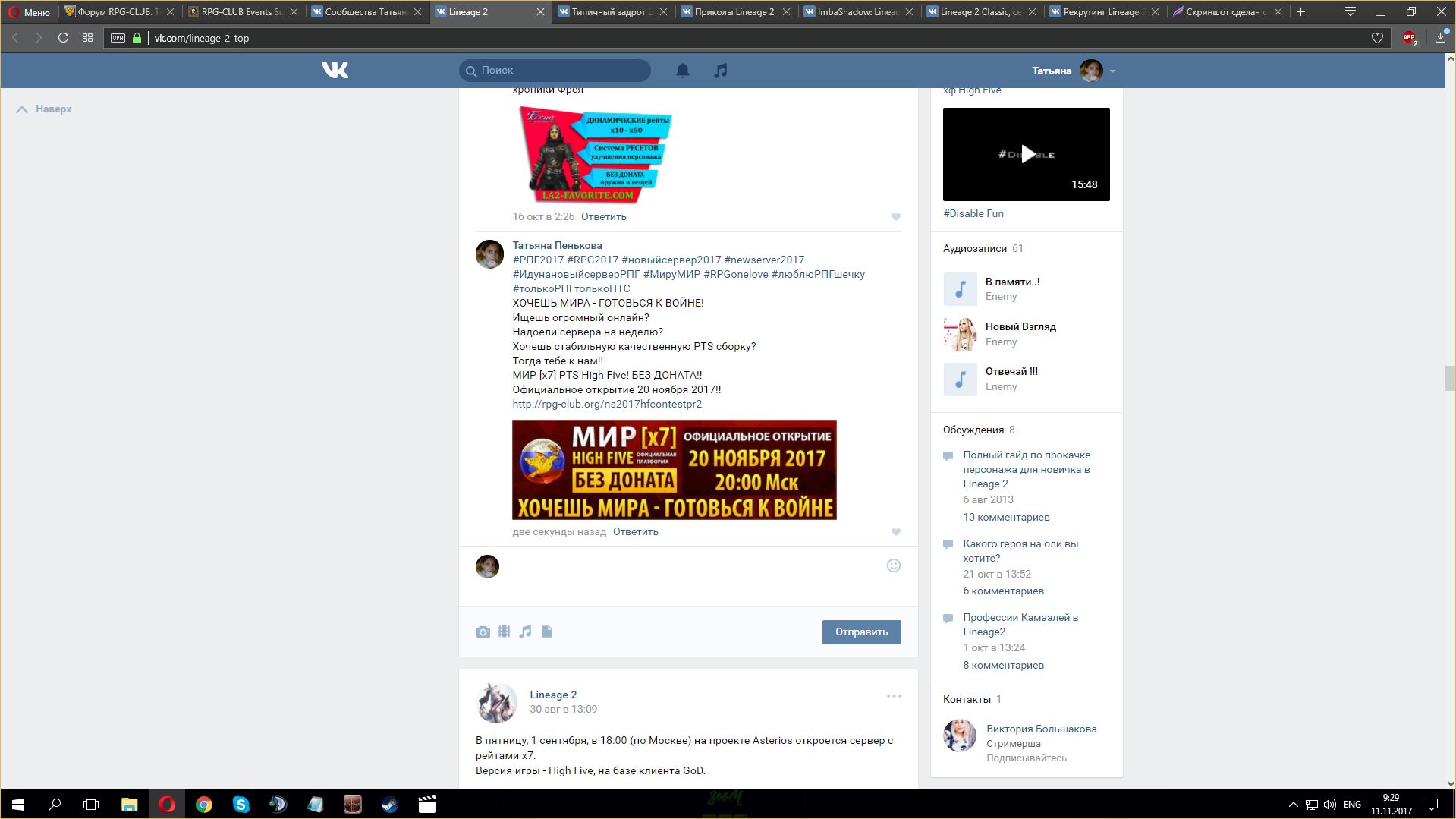This screenshot has height=819, width=1456.
Task: Launch Google Chrome from the taskbar
Action: point(203,805)
